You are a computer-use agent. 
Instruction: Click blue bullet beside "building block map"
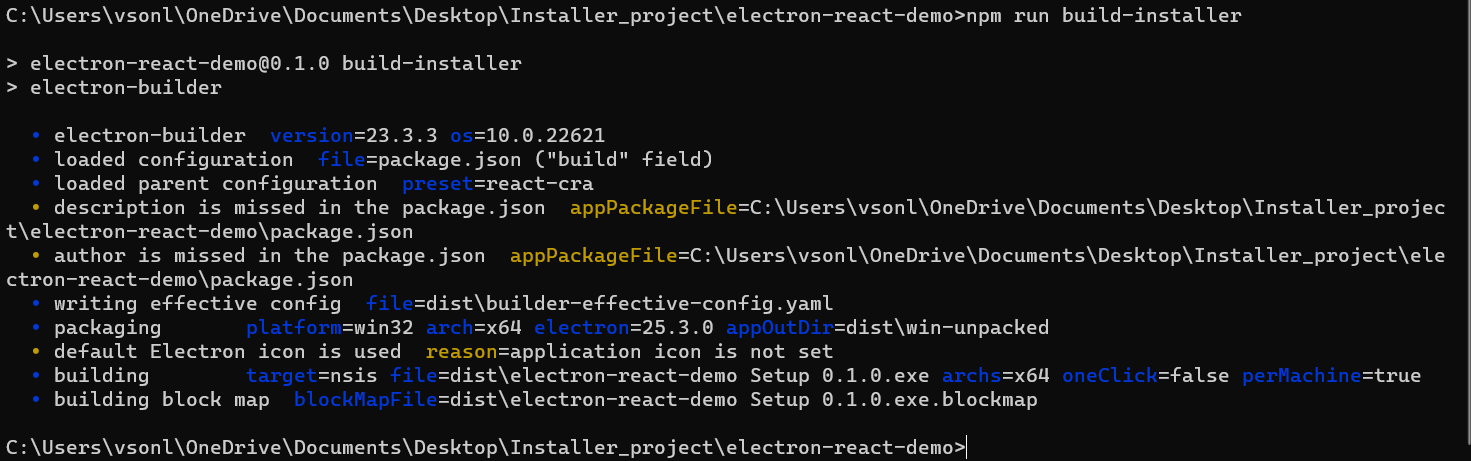[x=37, y=400]
